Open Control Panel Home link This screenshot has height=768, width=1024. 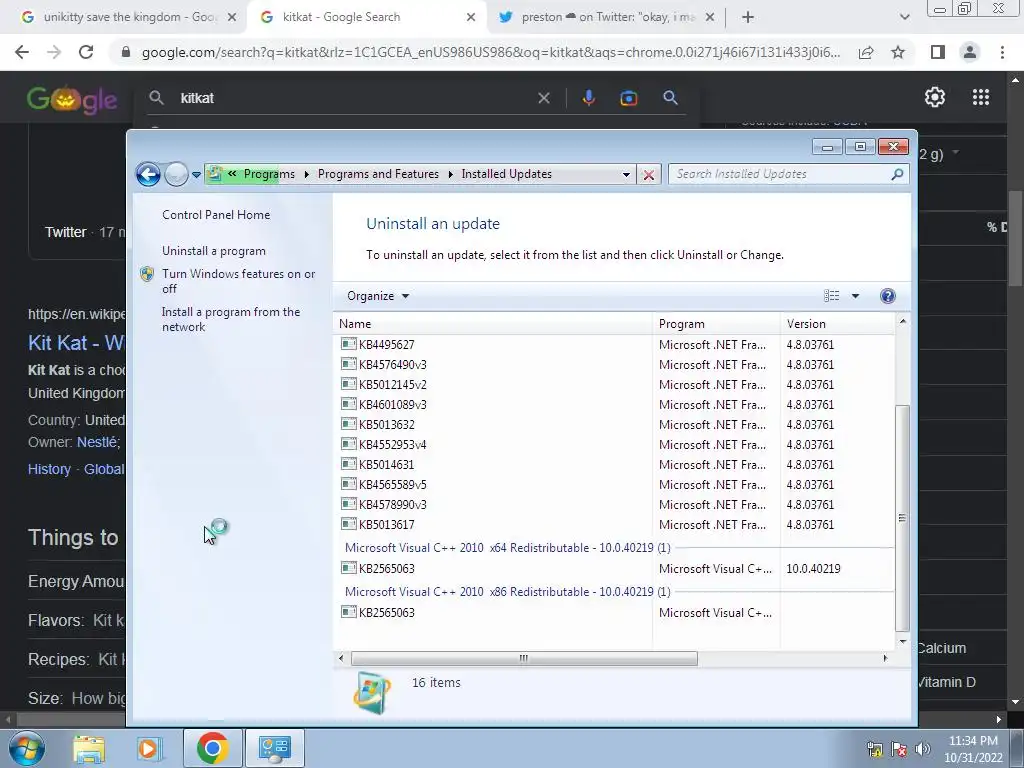click(216, 215)
